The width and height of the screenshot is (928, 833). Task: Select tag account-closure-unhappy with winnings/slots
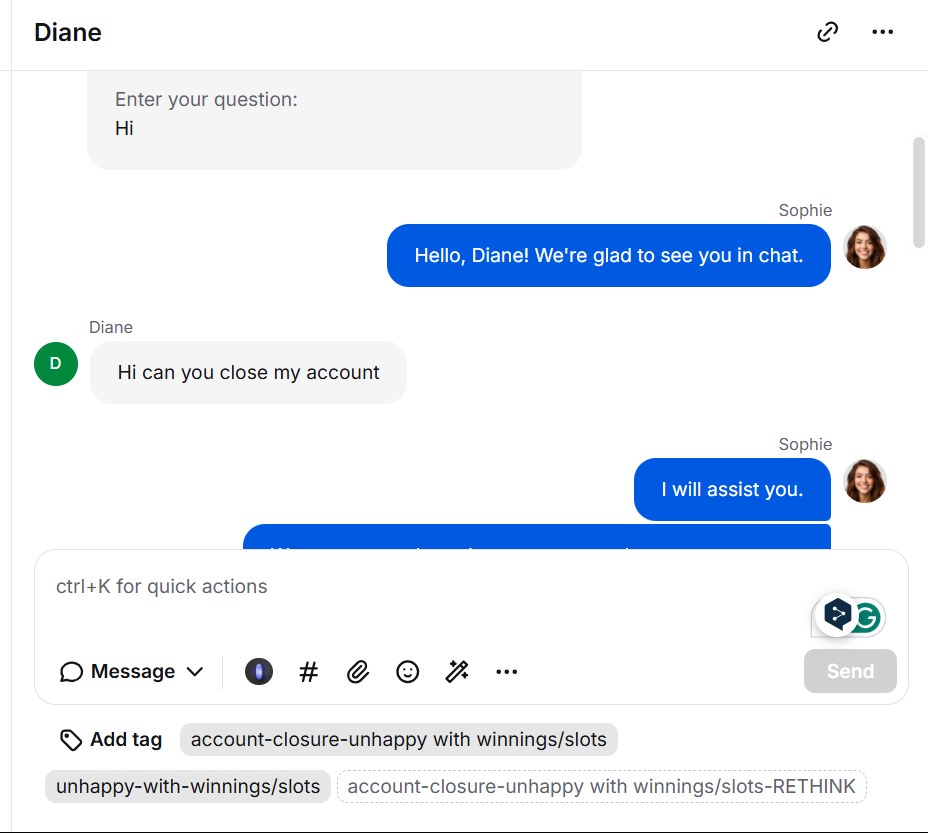click(398, 739)
